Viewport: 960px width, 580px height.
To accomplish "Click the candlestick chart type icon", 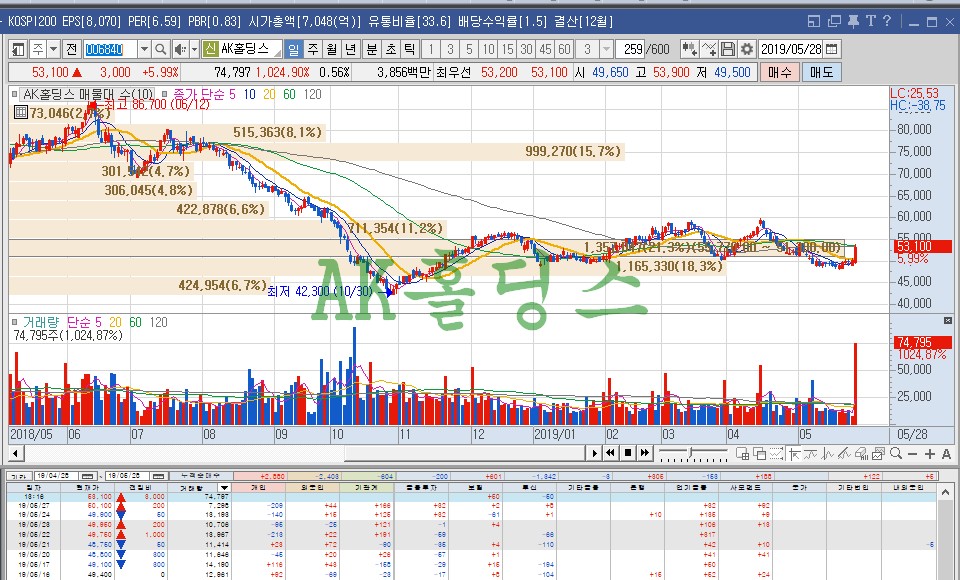I will click(690, 49).
